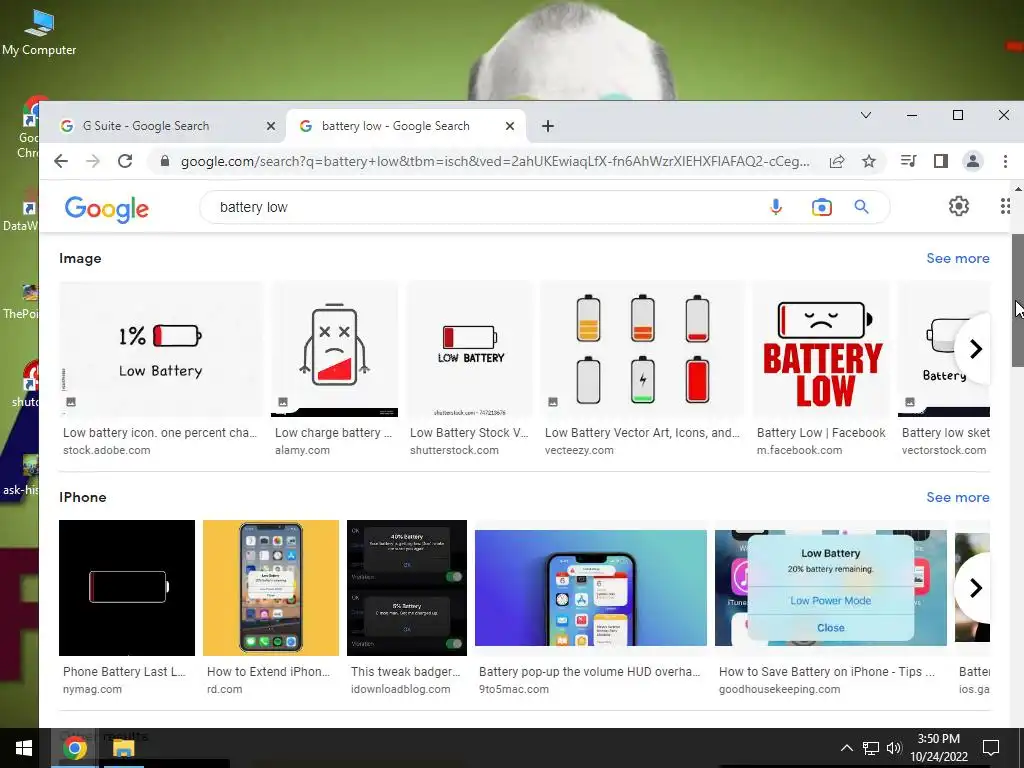Reload the current page
Image resolution: width=1024 pixels, height=768 pixels.
125,161
